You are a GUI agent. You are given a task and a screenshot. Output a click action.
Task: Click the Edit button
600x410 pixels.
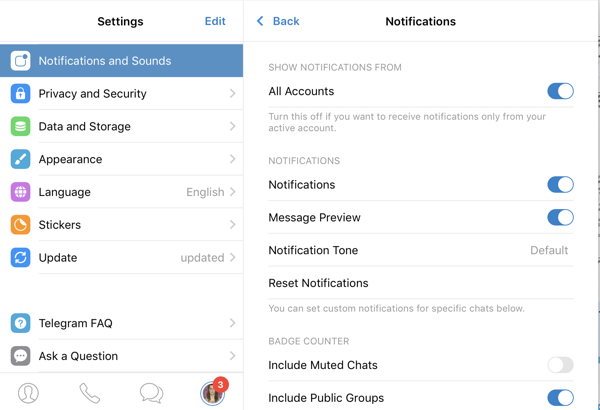tap(215, 21)
